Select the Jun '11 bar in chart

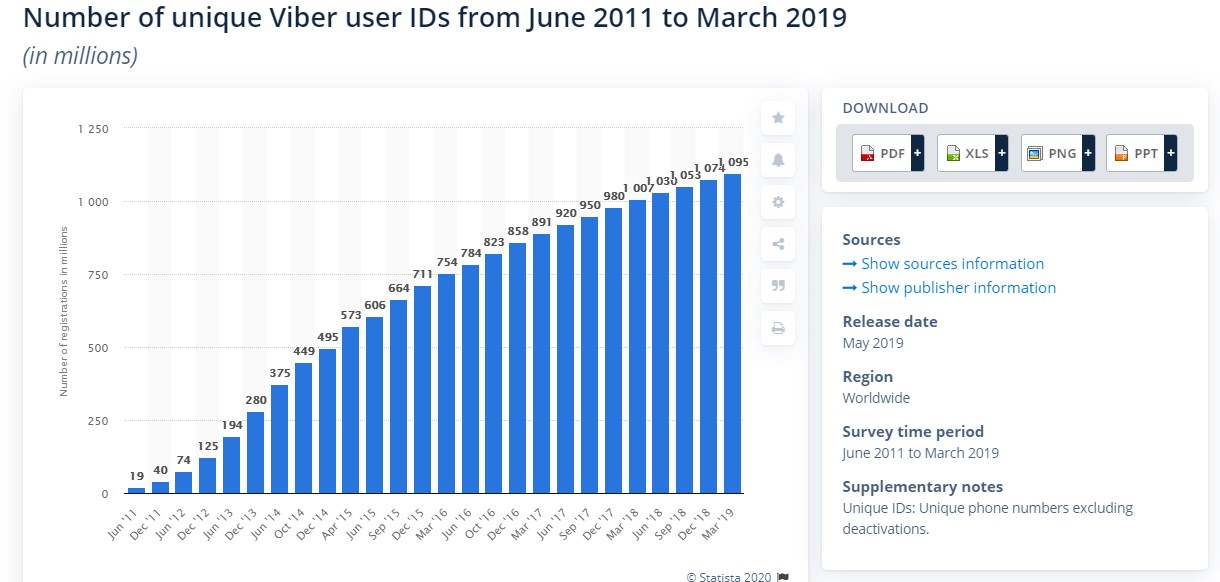click(136, 490)
